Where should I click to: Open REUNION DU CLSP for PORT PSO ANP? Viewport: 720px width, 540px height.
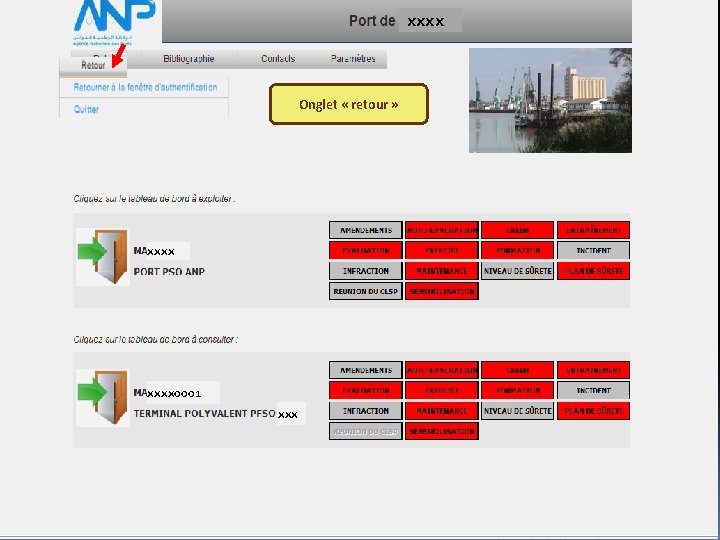(366, 291)
